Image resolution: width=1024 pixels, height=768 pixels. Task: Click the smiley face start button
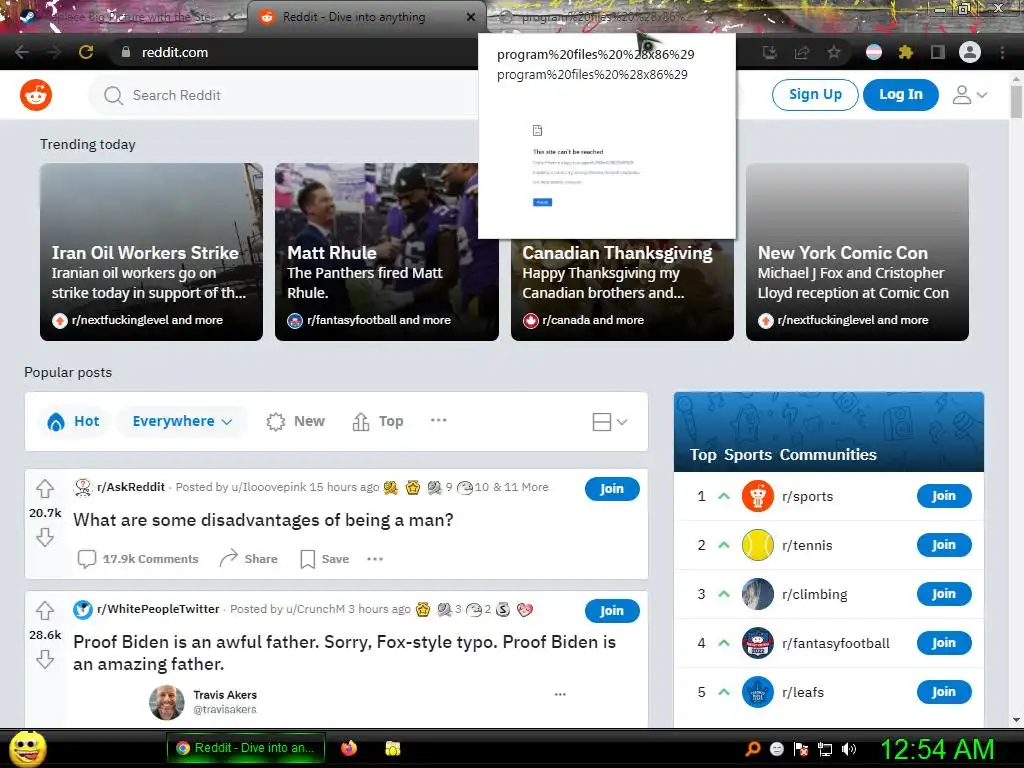pos(27,748)
